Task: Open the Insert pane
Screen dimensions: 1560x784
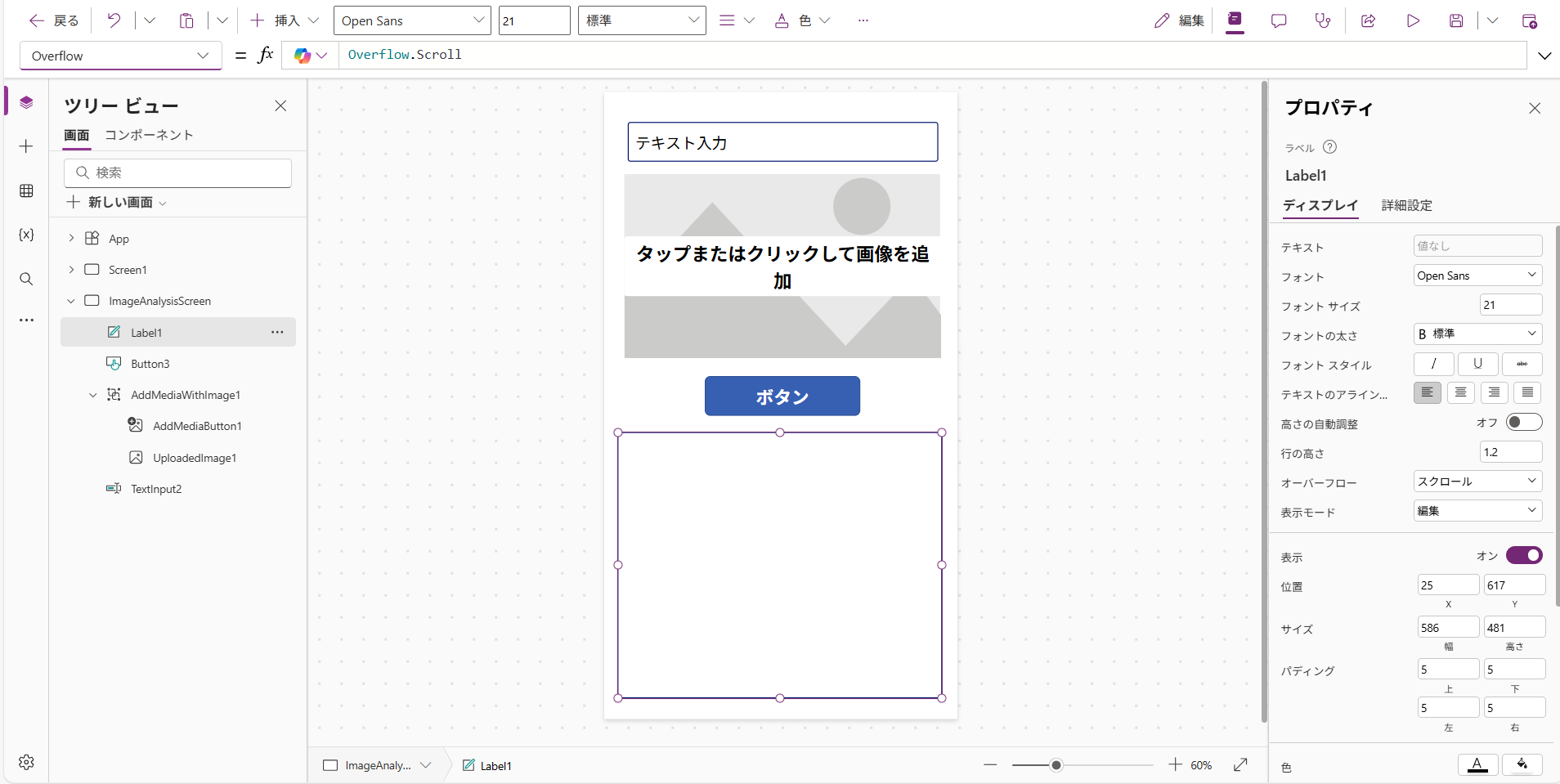Action: tap(25, 146)
